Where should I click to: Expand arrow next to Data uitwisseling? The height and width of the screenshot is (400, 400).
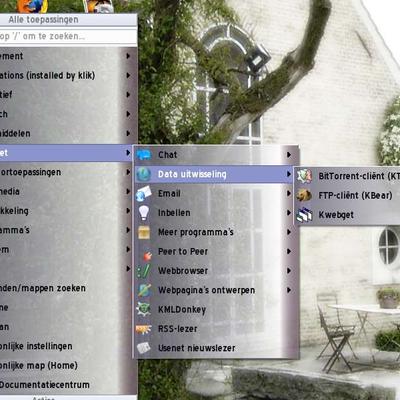[289, 174]
